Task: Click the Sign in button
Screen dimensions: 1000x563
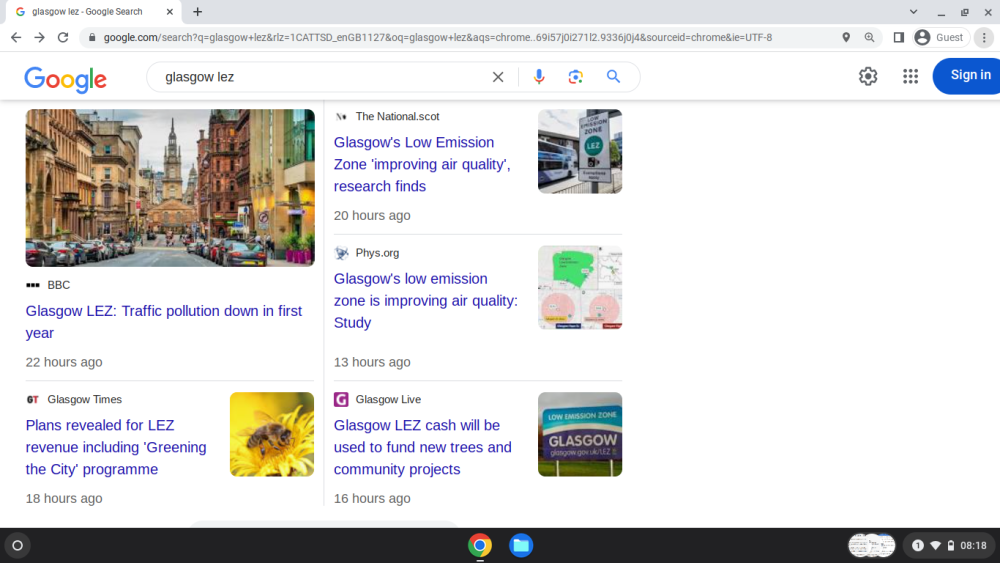Action: 967,76
